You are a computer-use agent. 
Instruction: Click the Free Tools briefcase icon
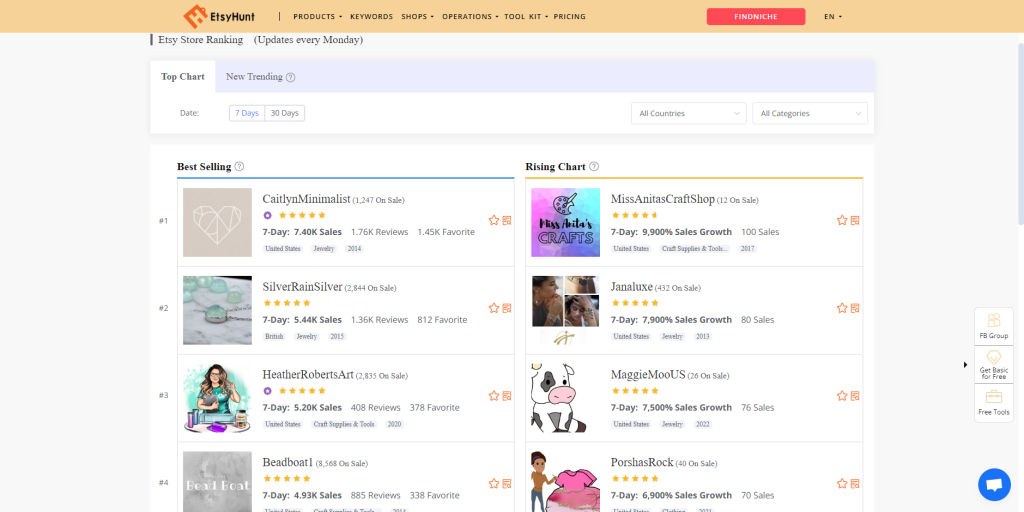pyautogui.click(x=993, y=402)
